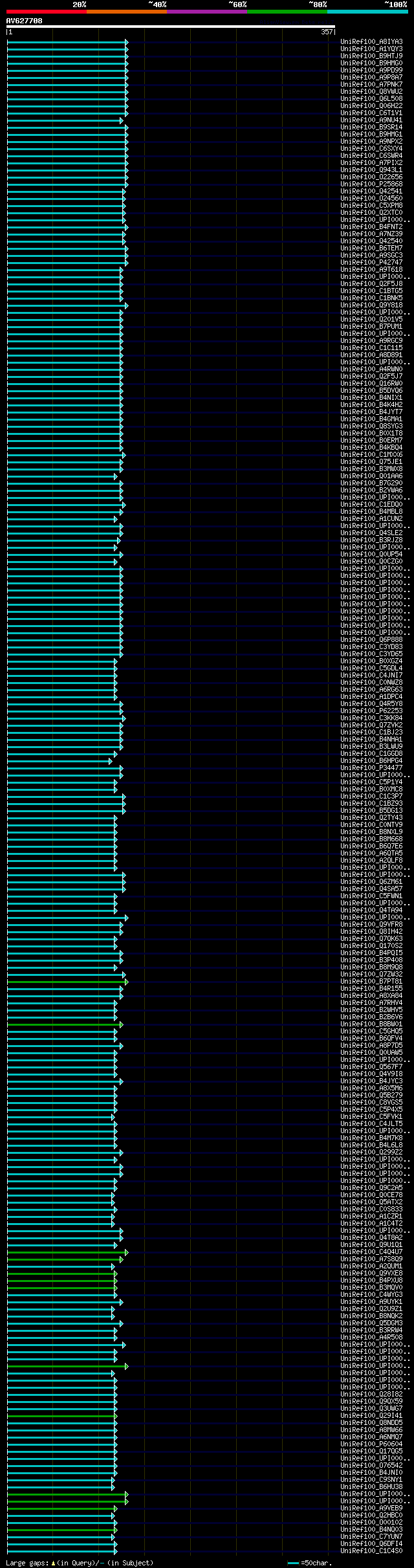Click the cyan ~100% identity legend segment
Image resolution: width=414 pixels, height=1568 pixels.
pyautogui.click(x=367, y=12)
